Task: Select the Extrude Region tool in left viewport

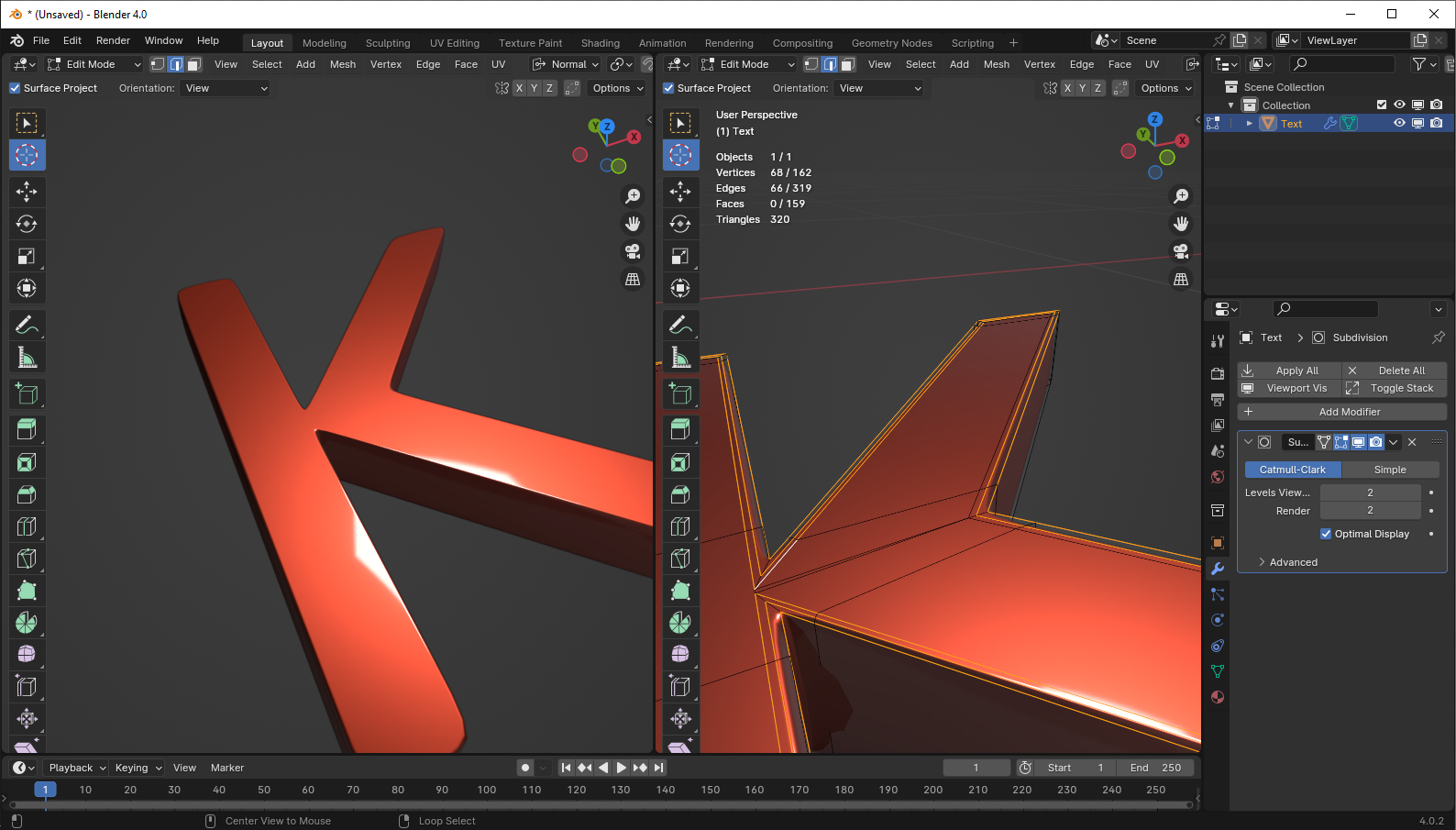Action: click(27, 429)
